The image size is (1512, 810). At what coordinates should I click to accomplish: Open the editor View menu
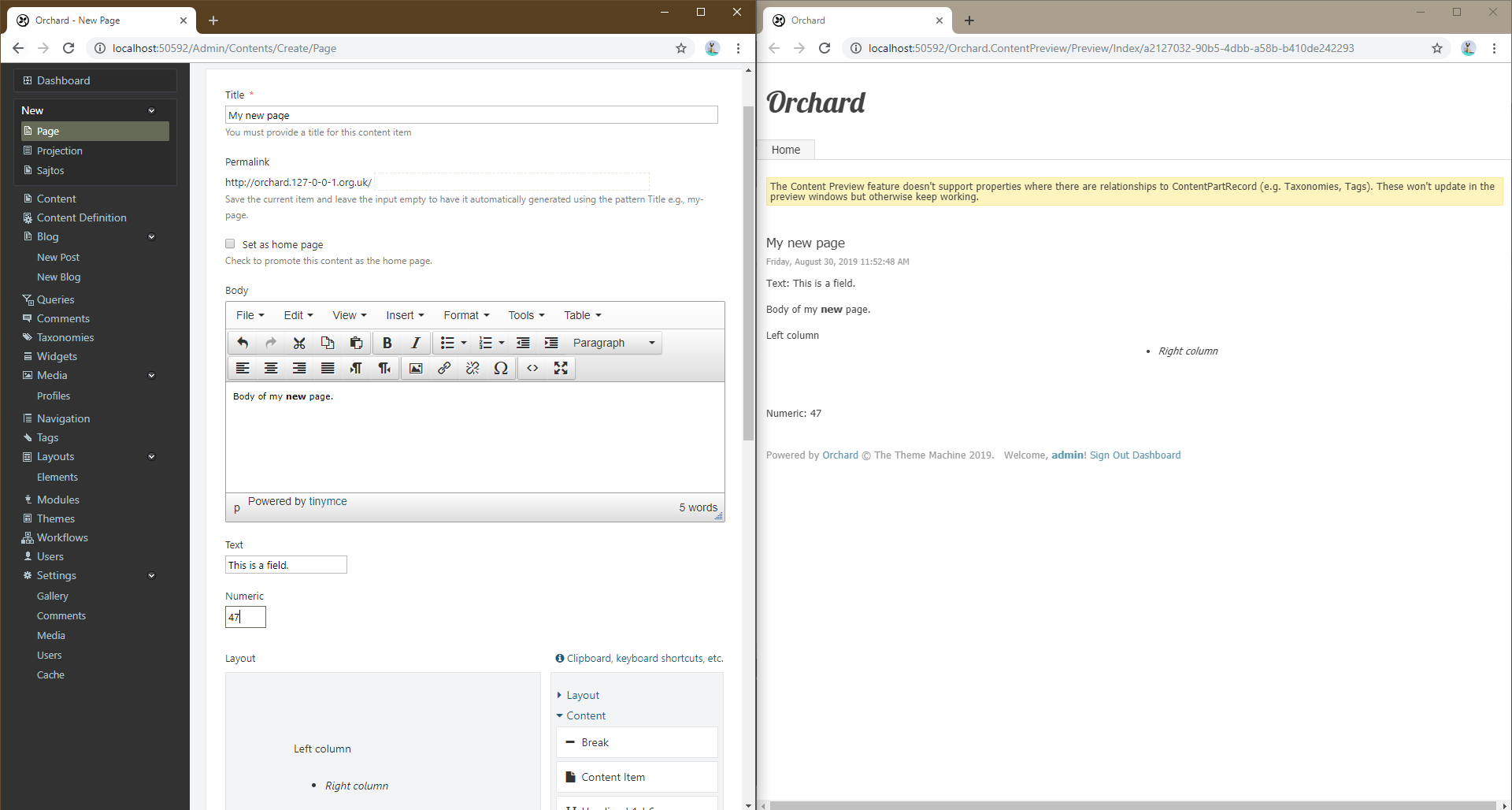click(x=350, y=315)
